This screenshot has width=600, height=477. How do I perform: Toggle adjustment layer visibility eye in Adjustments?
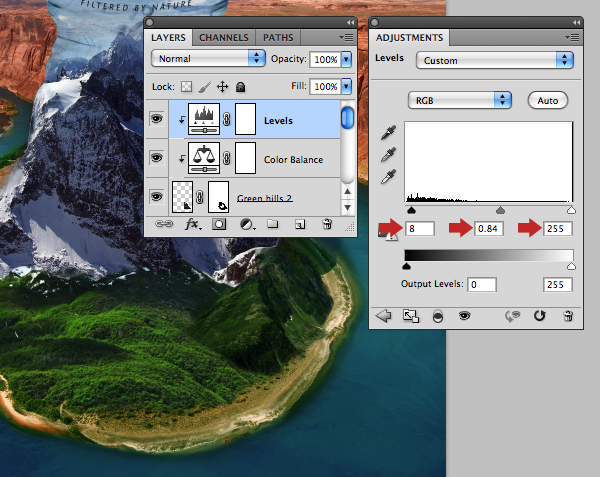(x=464, y=316)
